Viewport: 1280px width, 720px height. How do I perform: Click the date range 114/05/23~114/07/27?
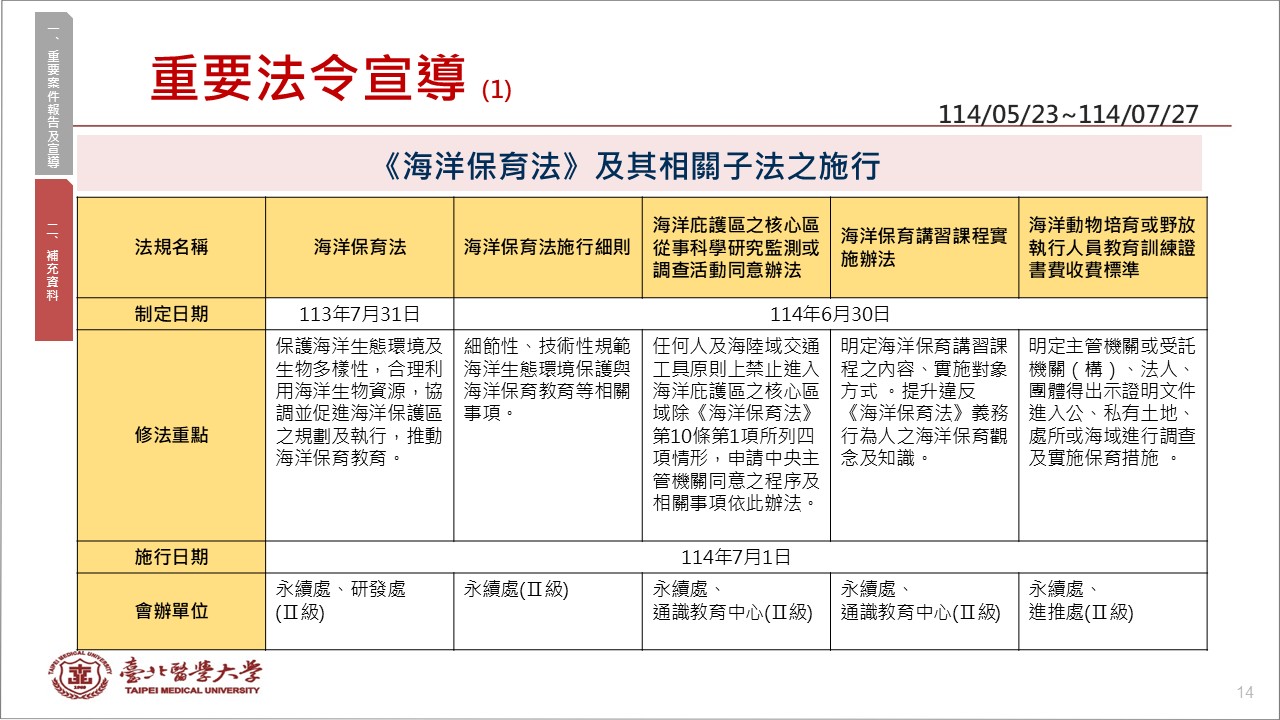(x=1069, y=114)
